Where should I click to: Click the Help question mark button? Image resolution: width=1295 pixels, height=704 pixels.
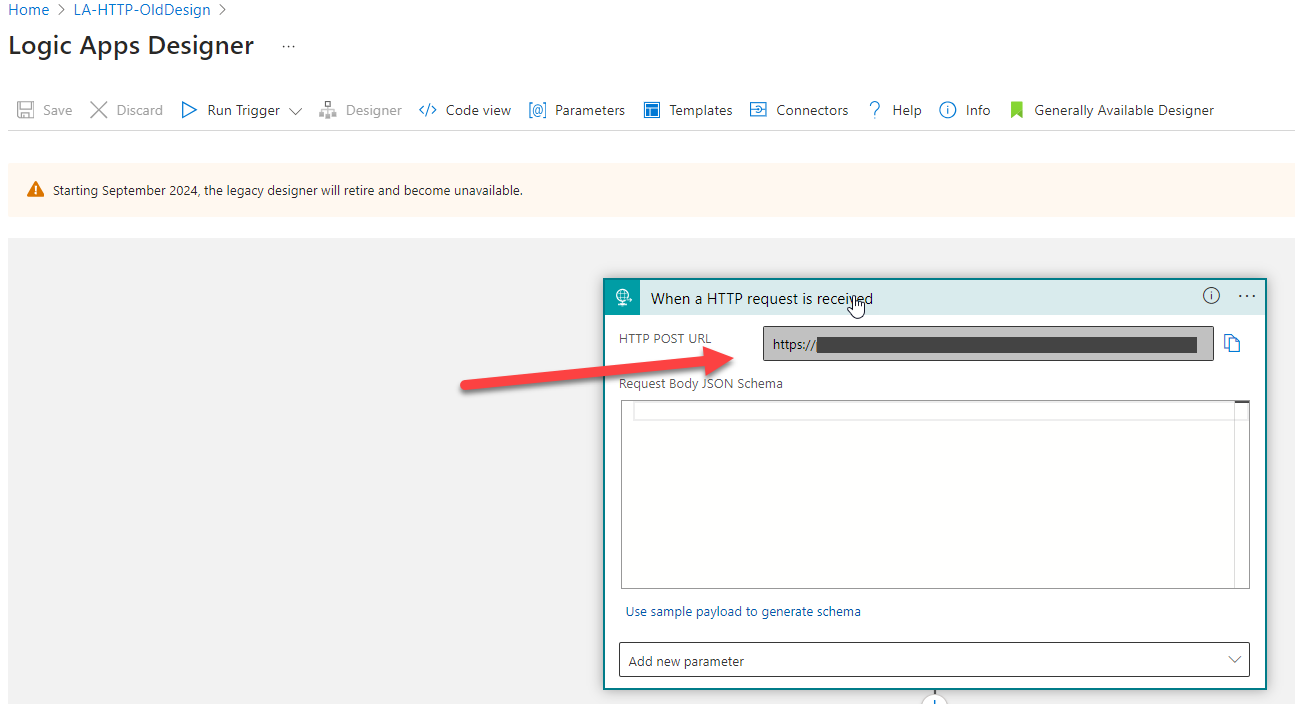pyautogui.click(x=894, y=110)
